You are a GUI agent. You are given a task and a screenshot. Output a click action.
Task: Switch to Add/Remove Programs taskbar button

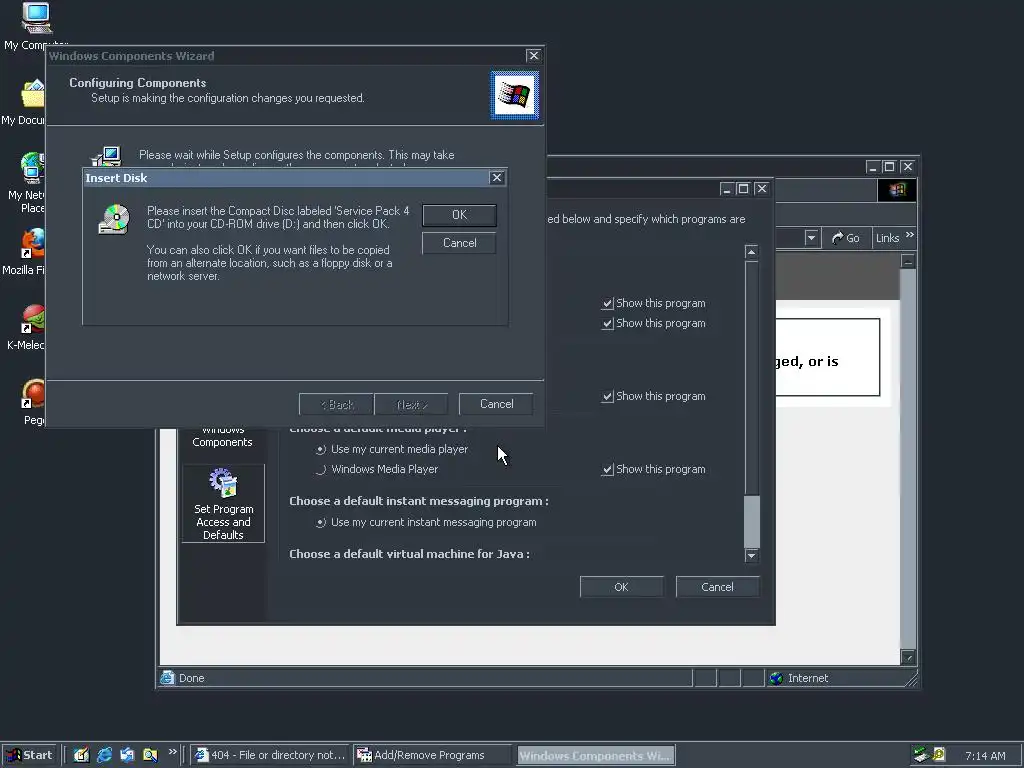click(433, 756)
